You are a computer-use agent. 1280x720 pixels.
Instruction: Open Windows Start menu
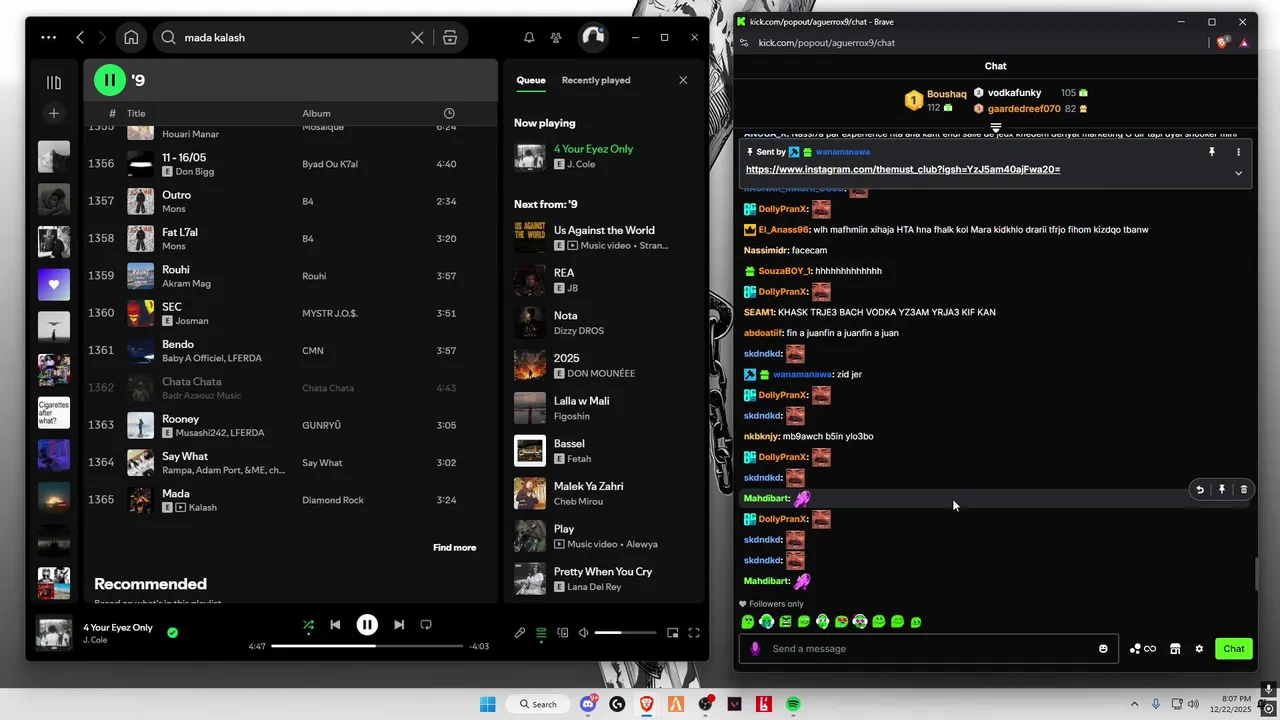(487, 704)
